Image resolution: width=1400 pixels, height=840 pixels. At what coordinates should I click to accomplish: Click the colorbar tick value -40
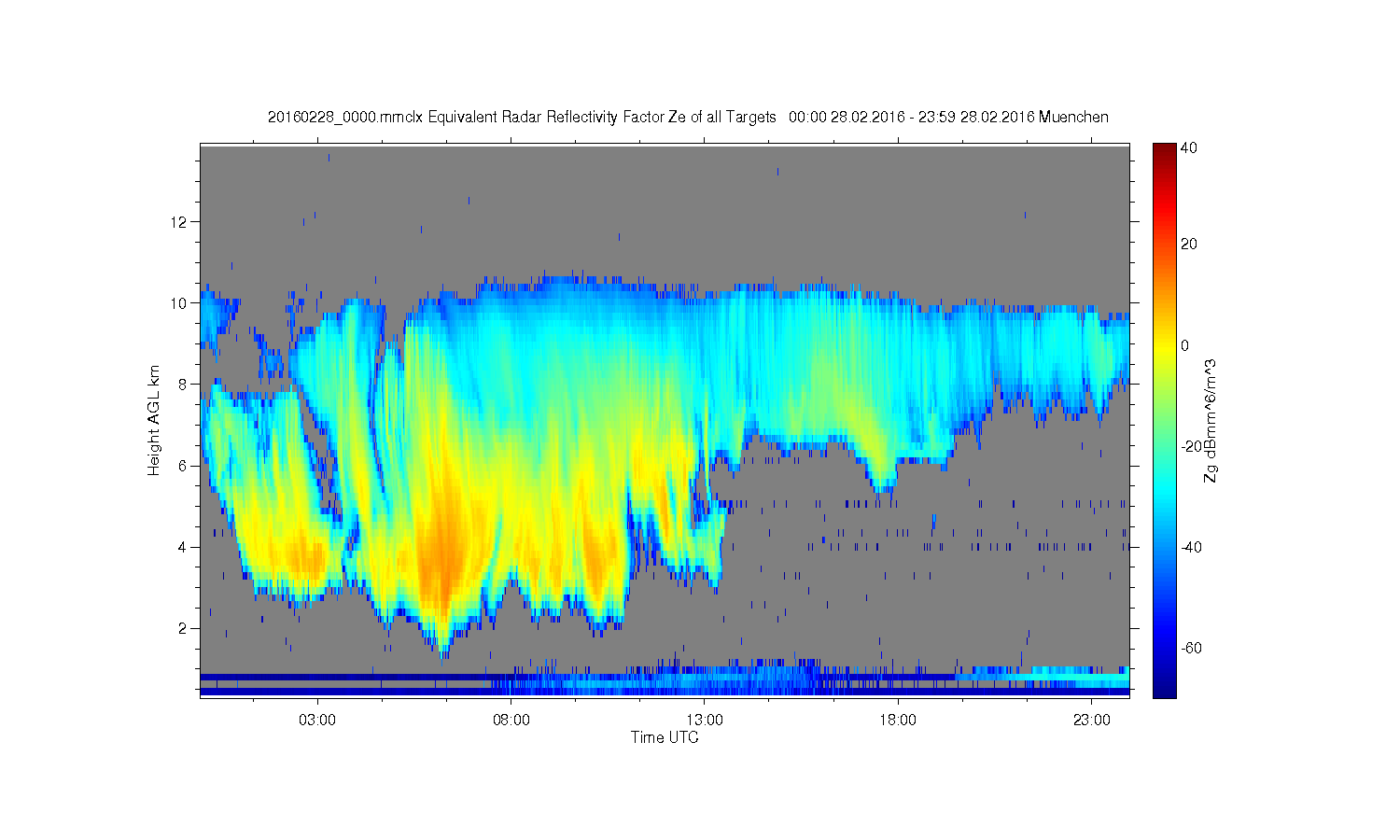(x=1191, y=547)
